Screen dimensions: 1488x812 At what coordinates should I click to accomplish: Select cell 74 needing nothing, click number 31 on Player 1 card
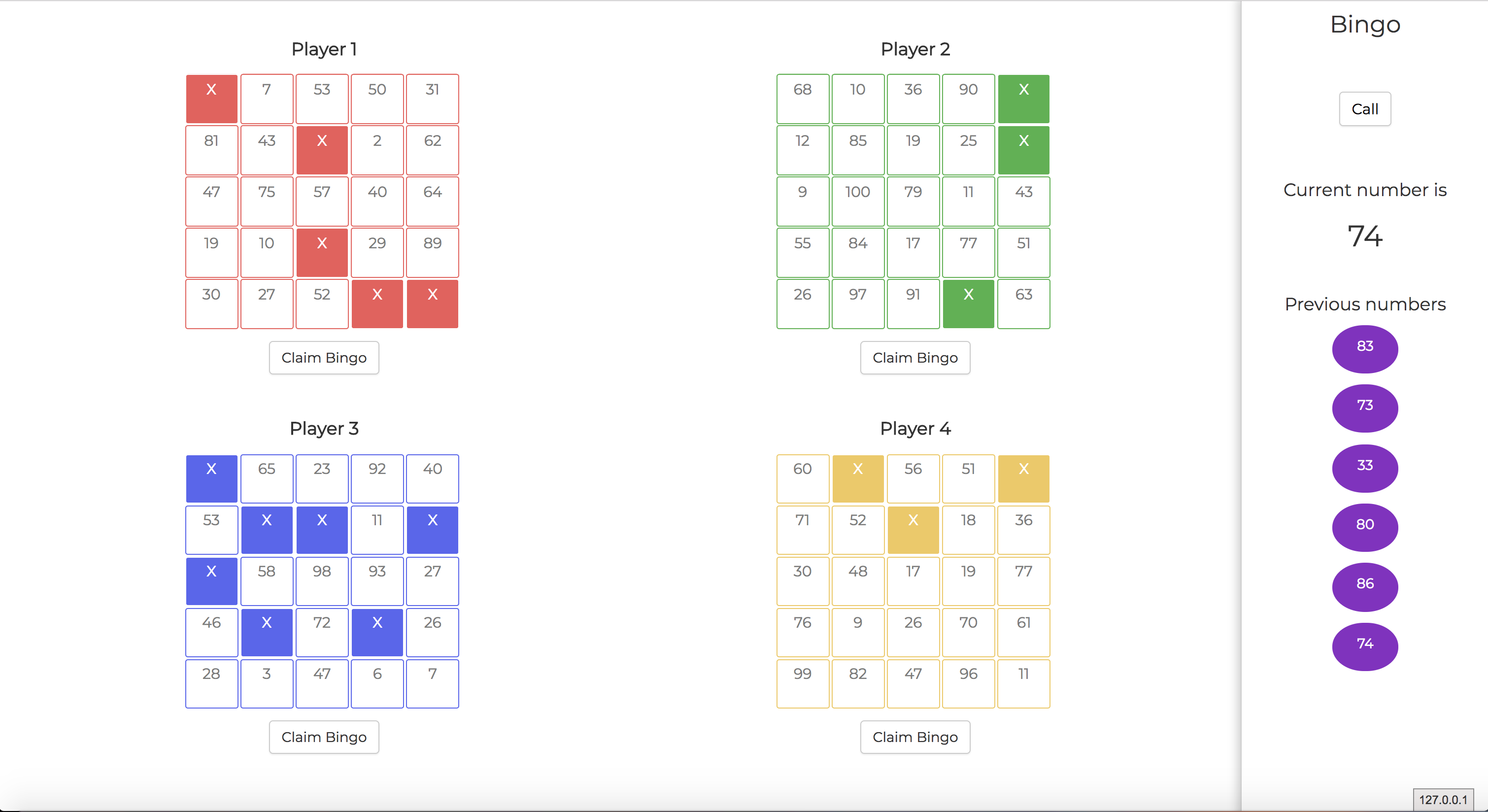click(432, 98)
